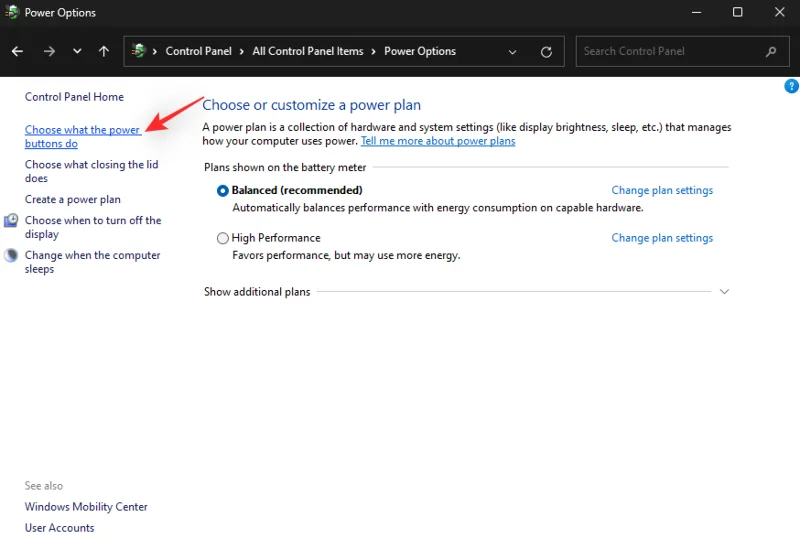Open the address bar history dropdown

(513, 52)
